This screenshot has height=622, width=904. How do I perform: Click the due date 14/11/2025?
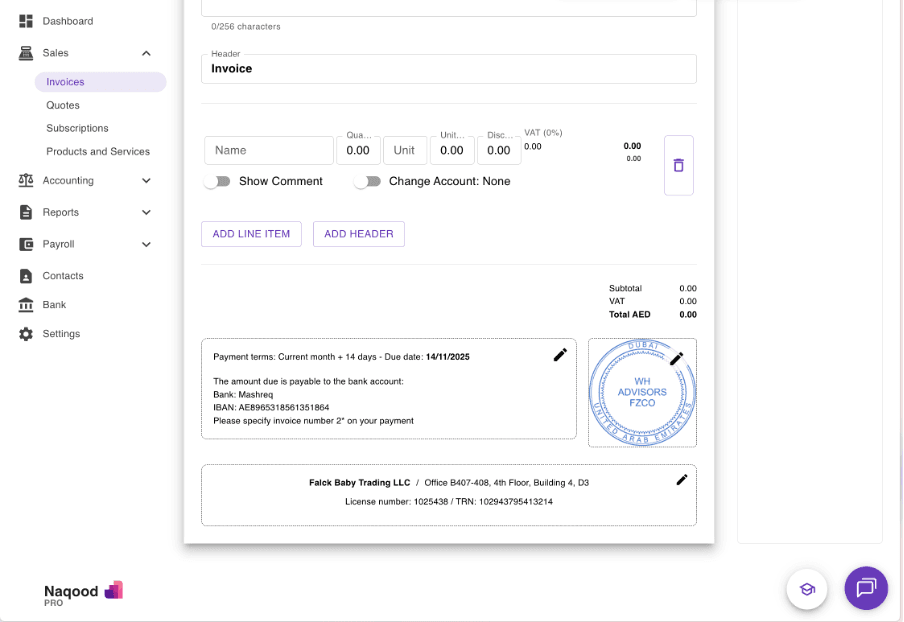[447, 357]
